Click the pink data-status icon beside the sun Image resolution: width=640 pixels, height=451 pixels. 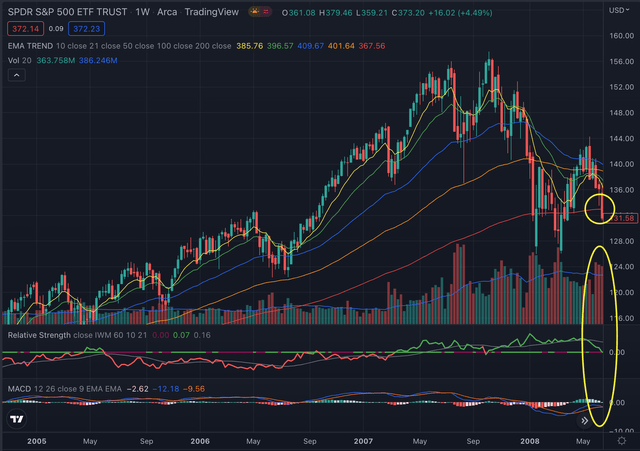click(x=266, y=12)
